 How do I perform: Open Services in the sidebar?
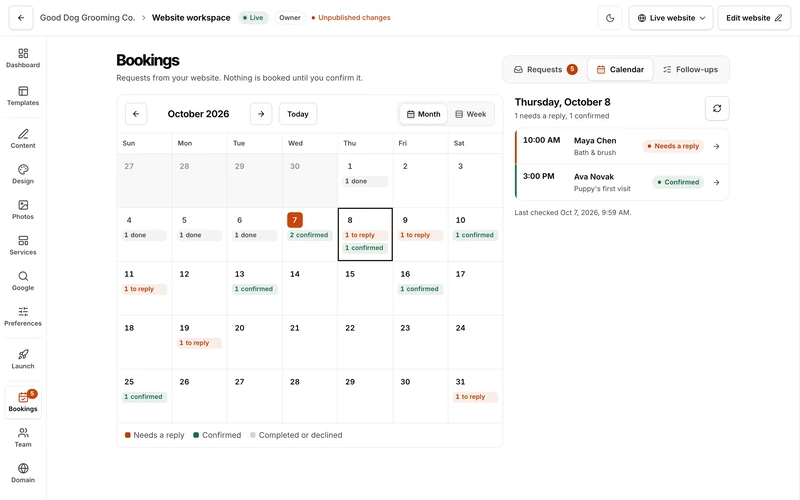point(23,245)
